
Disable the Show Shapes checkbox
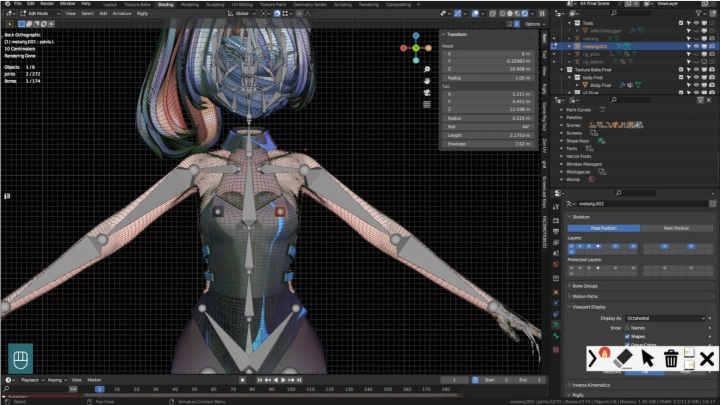coord(627,337)
